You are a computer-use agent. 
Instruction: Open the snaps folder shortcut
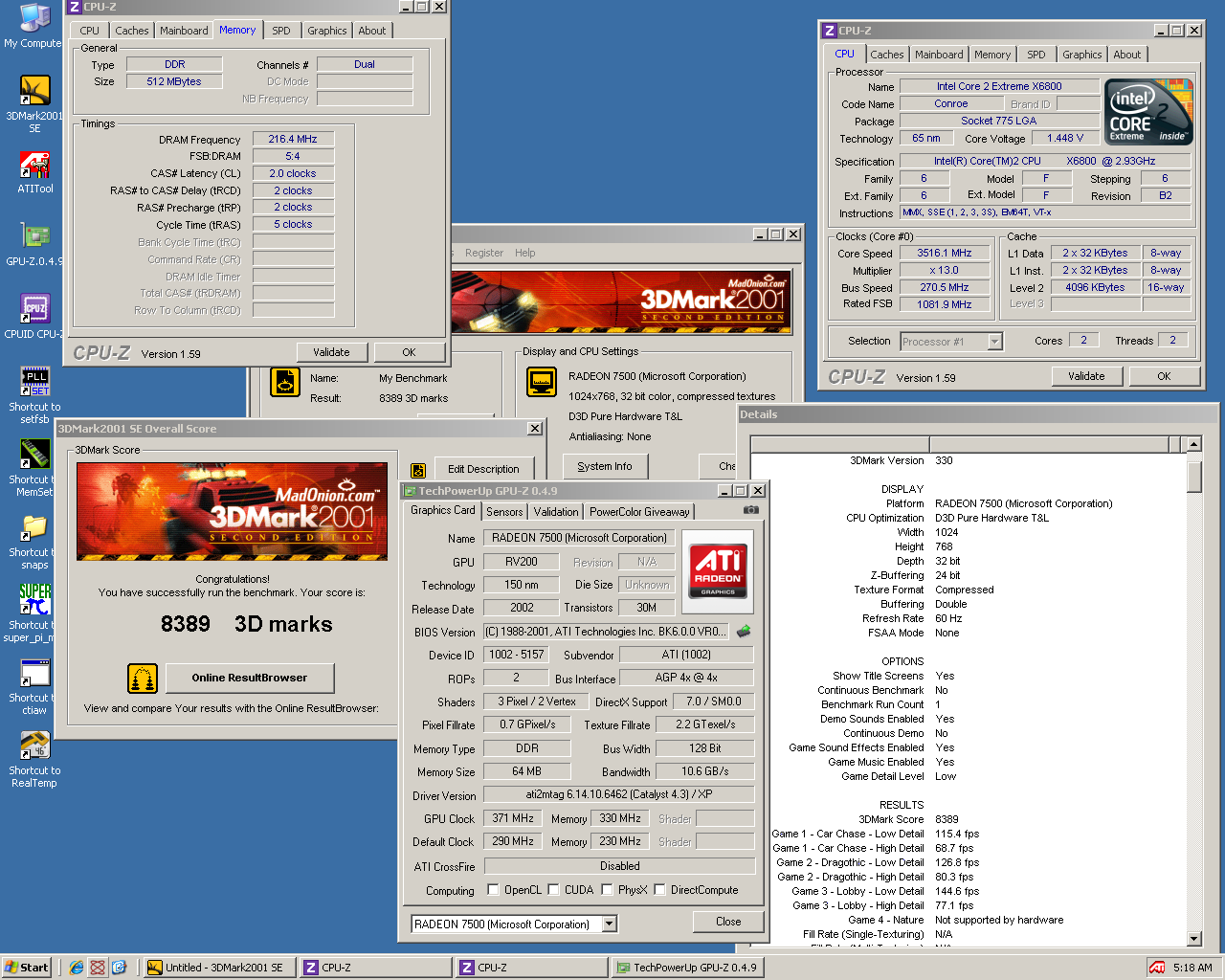pos(34,541)
